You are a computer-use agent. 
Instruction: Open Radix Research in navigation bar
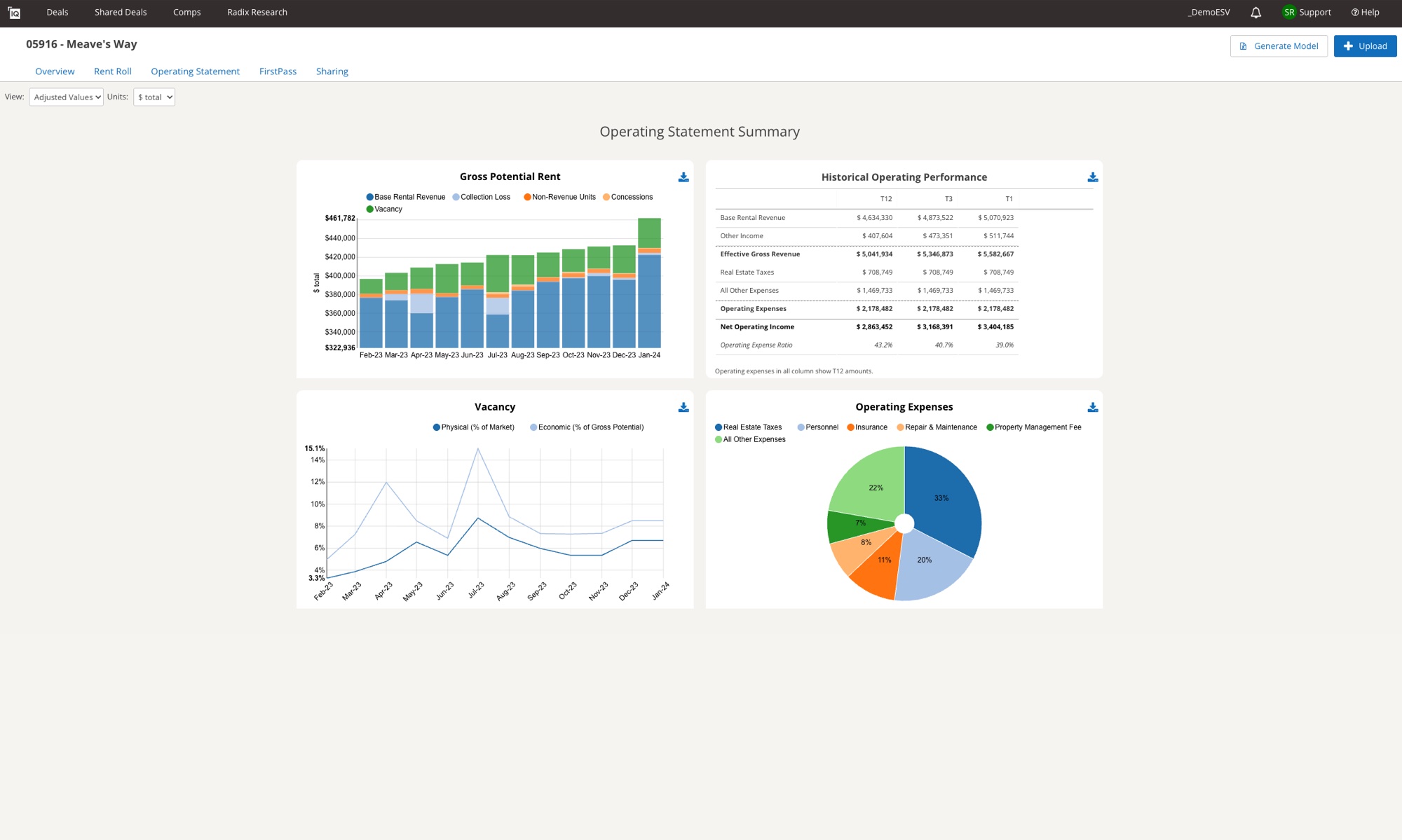257,13
